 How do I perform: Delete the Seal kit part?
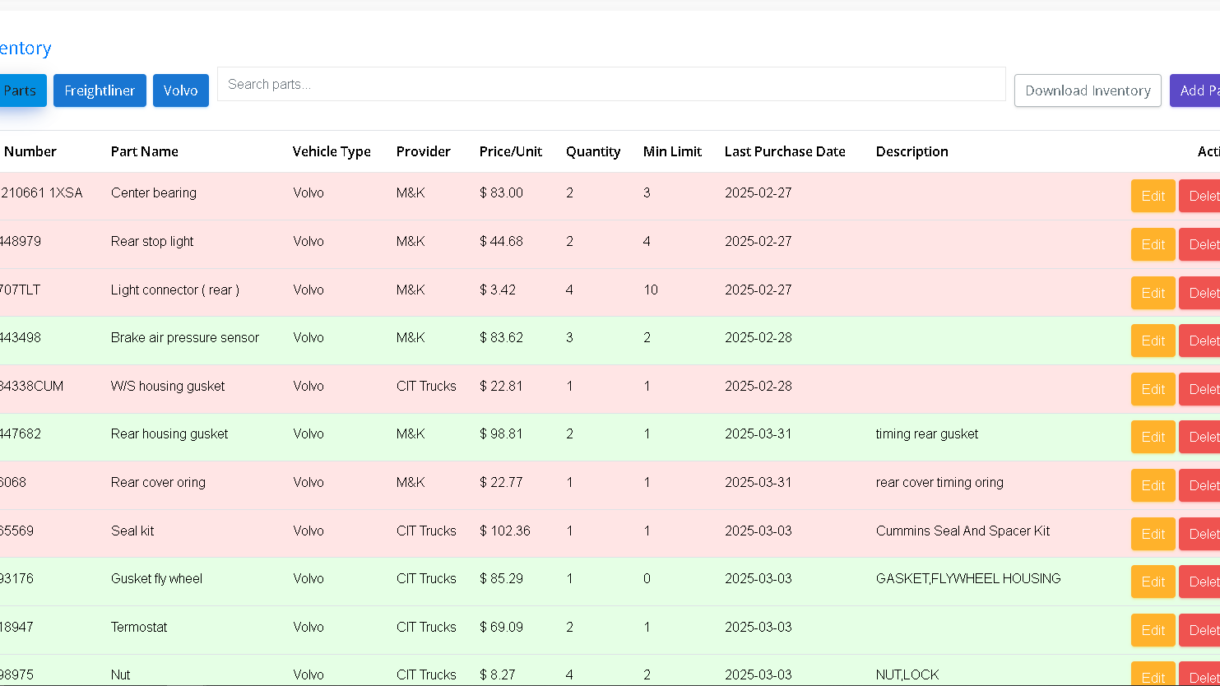pyautogui.click(x=1199, y=534)
